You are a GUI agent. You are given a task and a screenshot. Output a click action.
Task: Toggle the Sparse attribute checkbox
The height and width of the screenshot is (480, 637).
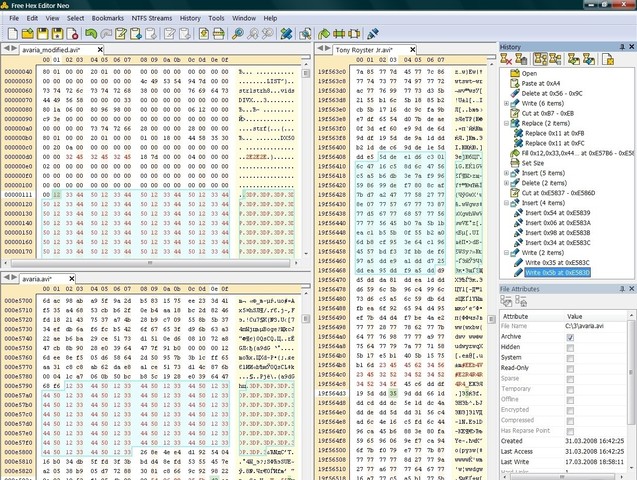(x=570, y=379)
